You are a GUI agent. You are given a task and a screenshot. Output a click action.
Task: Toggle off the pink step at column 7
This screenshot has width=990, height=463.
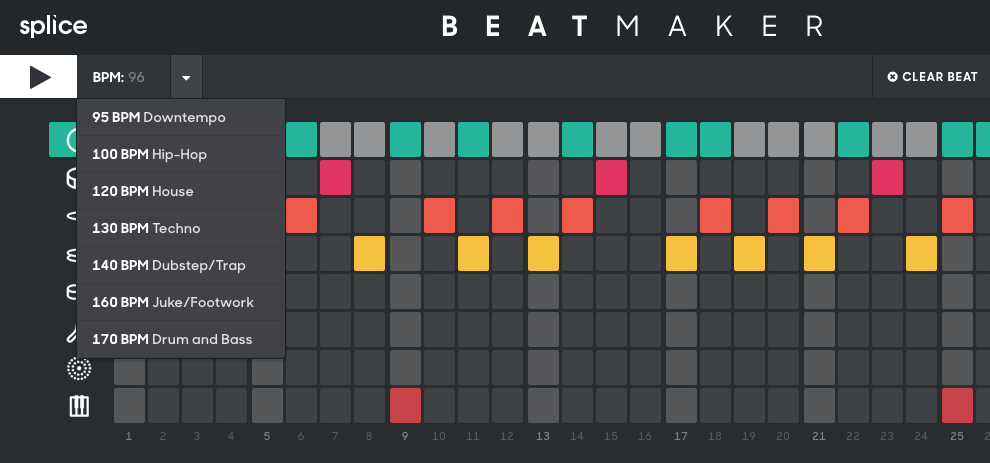click(335, 177)
